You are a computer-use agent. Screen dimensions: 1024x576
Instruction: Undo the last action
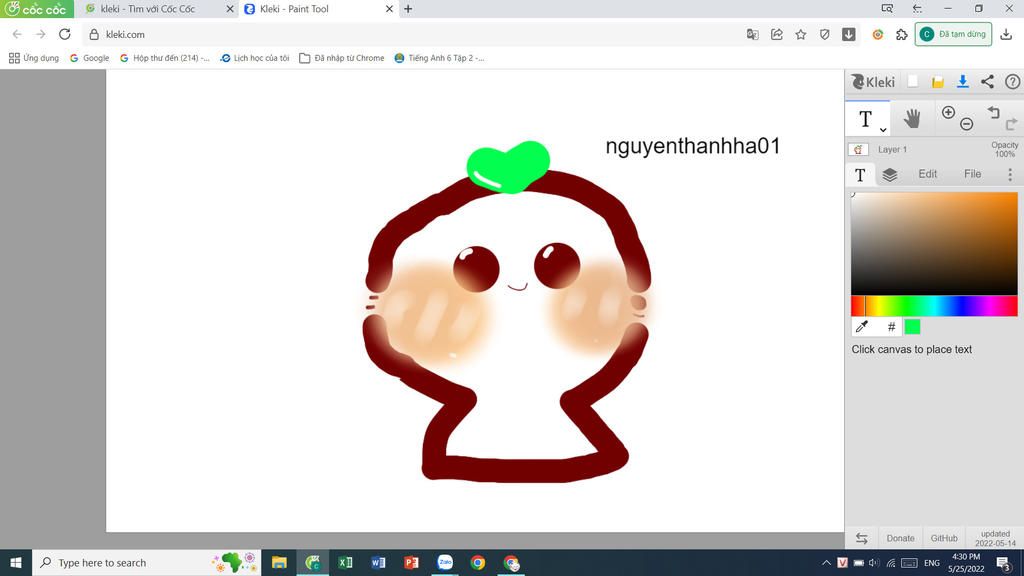point(993,112)
